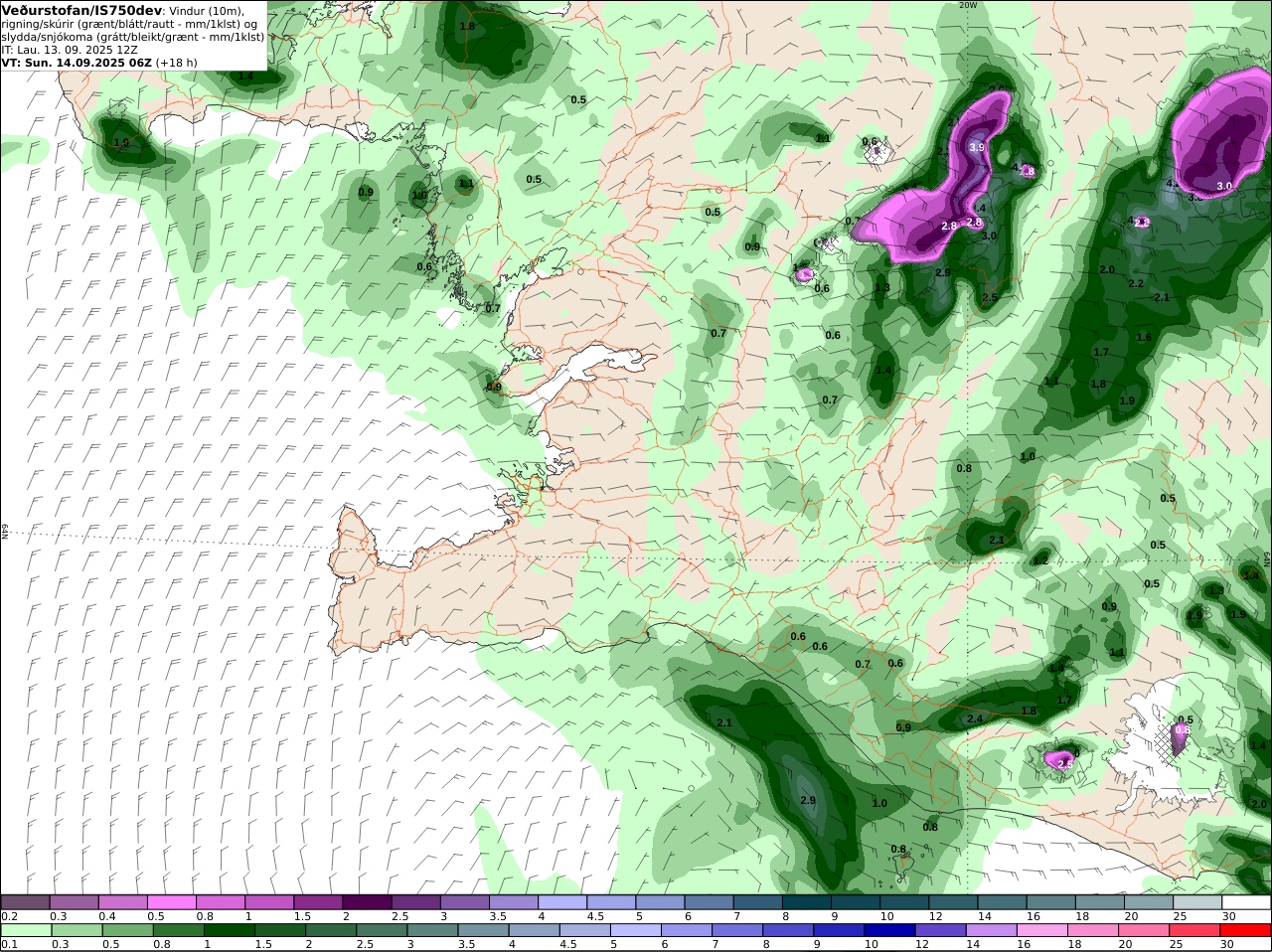Top legend row: lavender swatch between 4 and 4.5
Image resolution: width=1272 pixels, height=952 pixels.
(562, 902)
